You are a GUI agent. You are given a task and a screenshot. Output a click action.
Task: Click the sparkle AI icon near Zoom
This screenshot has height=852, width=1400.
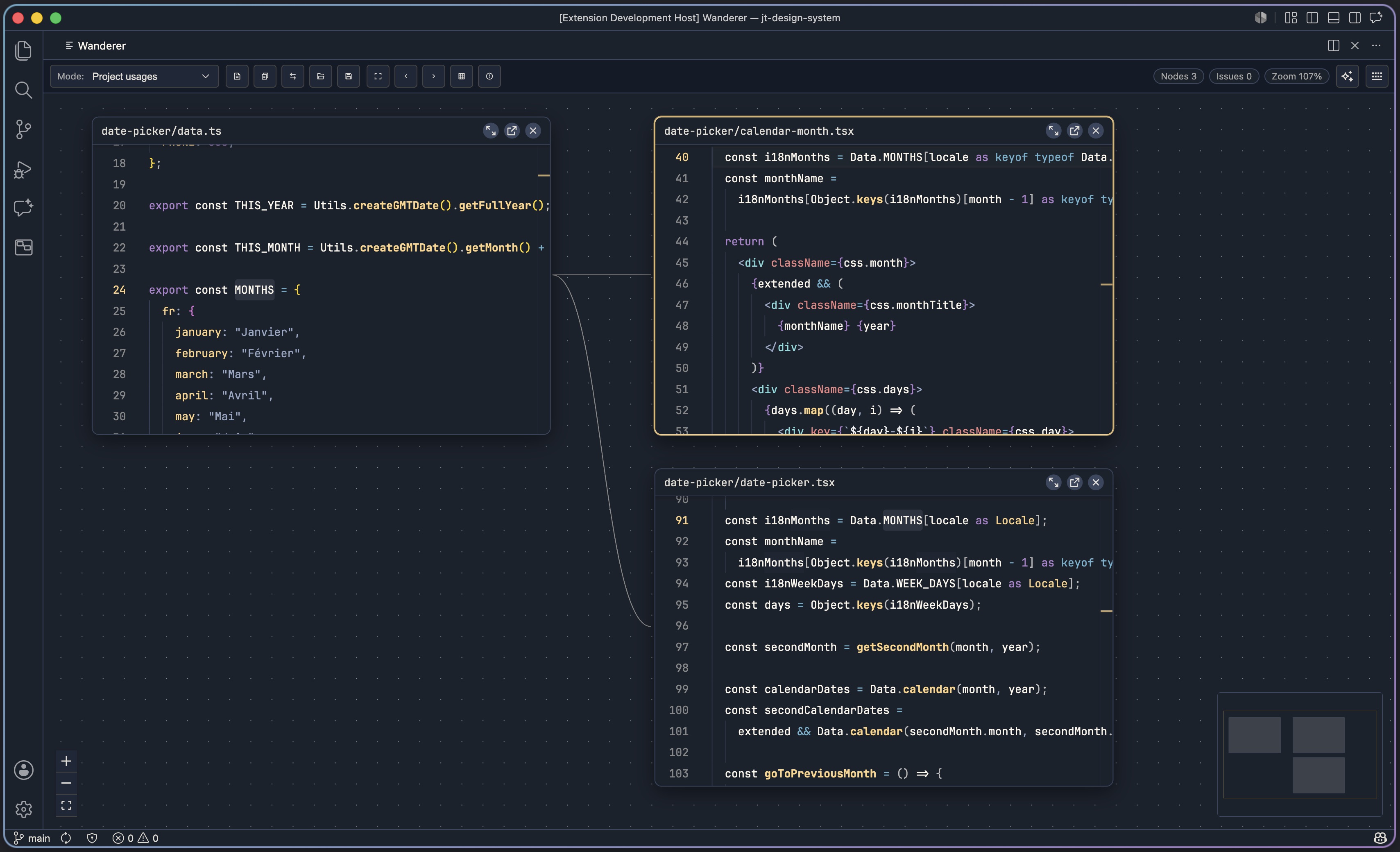pos(1347,76)
